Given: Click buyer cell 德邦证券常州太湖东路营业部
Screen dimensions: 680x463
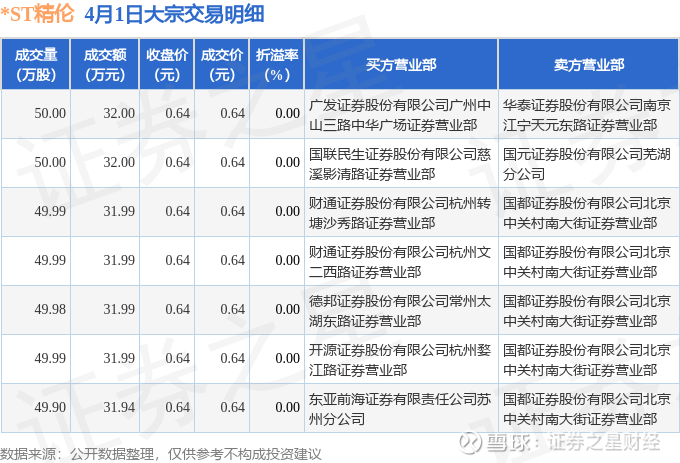Looking at the screenshot, I should pos(400,311).
